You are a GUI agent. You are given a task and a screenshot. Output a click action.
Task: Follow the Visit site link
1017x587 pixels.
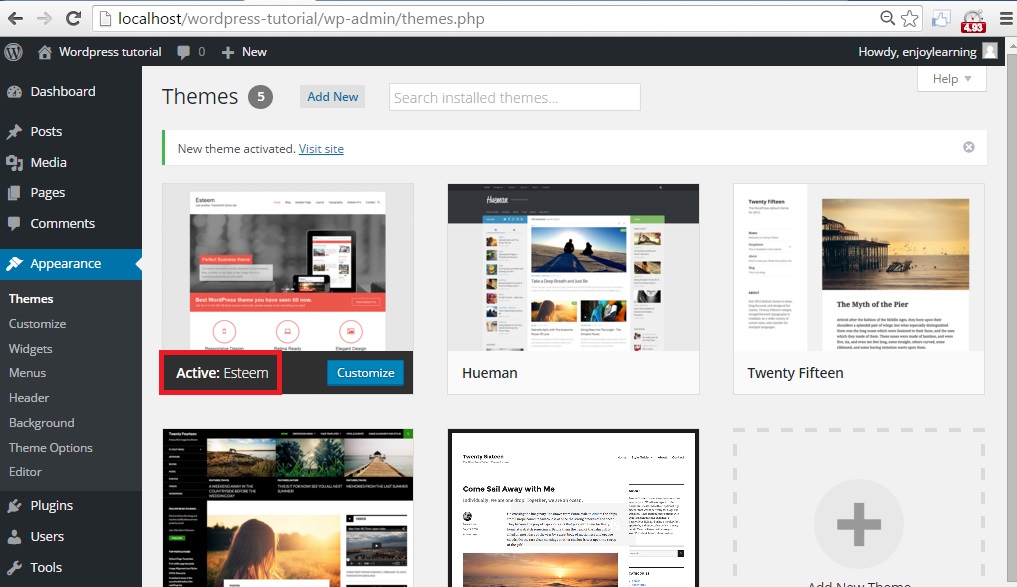321,149
